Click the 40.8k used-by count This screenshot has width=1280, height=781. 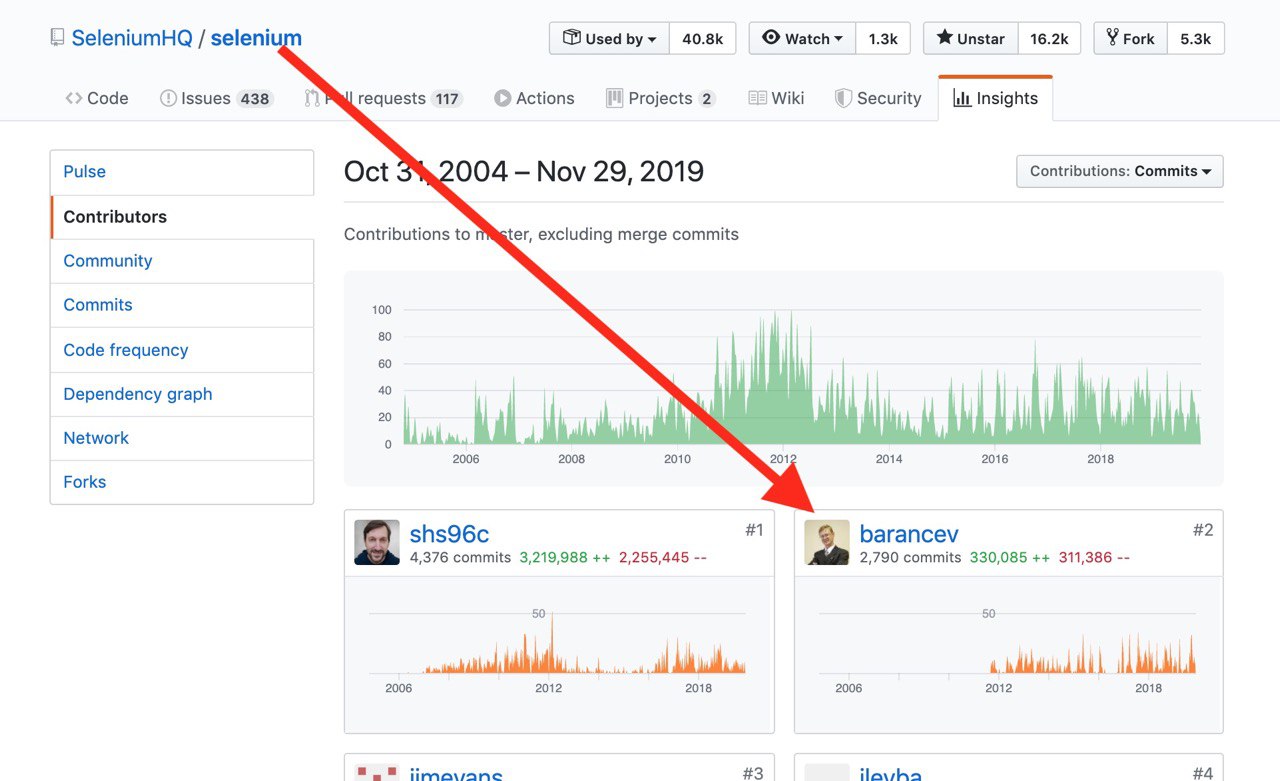coord(702,38)
